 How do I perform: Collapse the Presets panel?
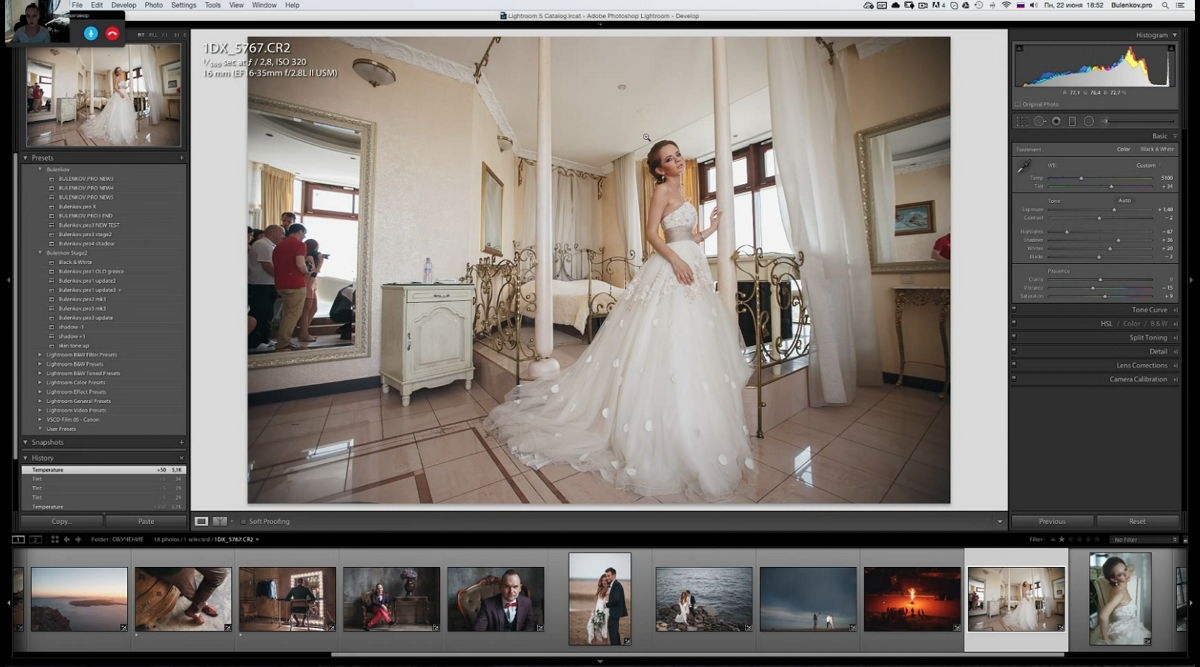tap(26, 158)
